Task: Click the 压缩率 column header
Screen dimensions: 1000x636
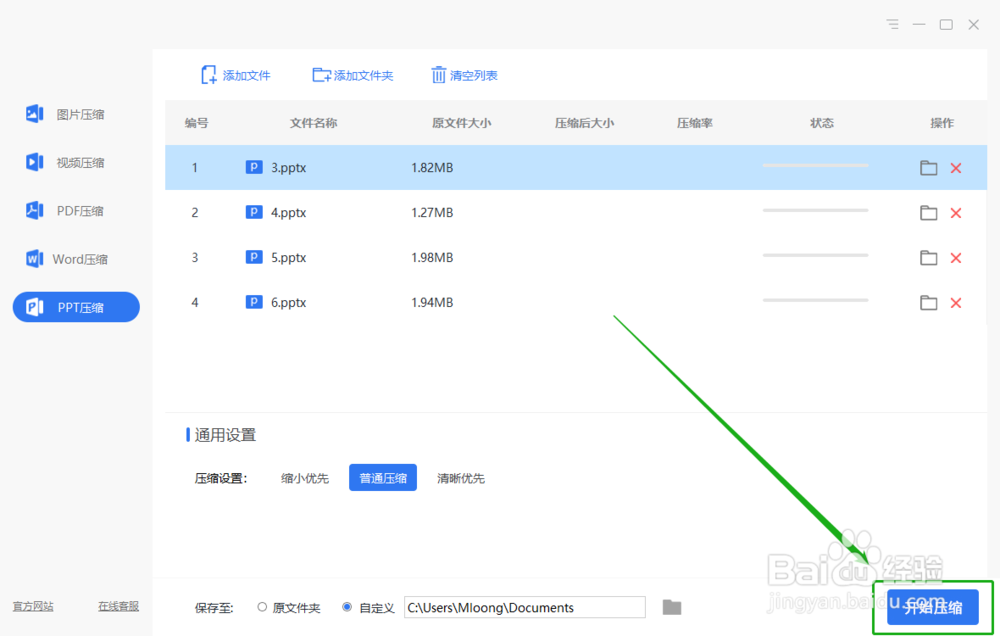Action: [695, 122]
